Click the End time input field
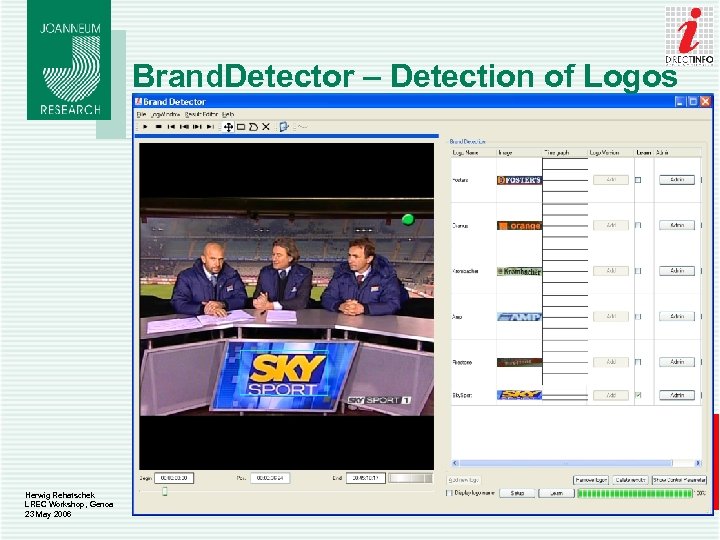The image size is (720, 540). 366,478
